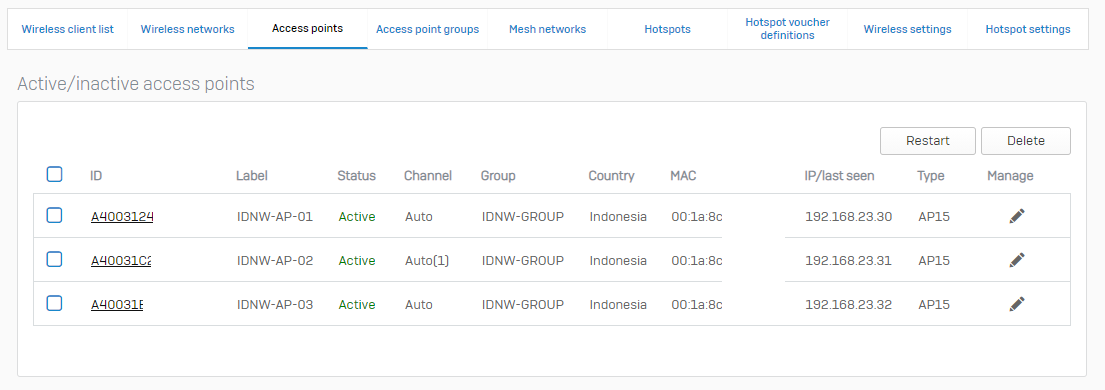The image size is (1105, 390).
Task: Click the Auto(1) channel value
Action: point(427,260)
